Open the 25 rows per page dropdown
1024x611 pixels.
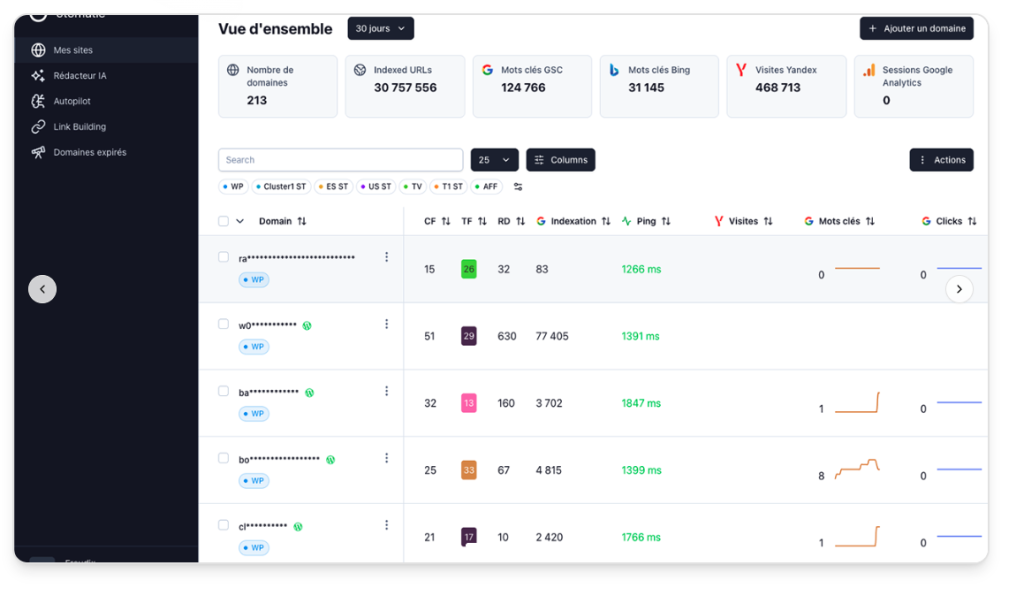(494, 160)
